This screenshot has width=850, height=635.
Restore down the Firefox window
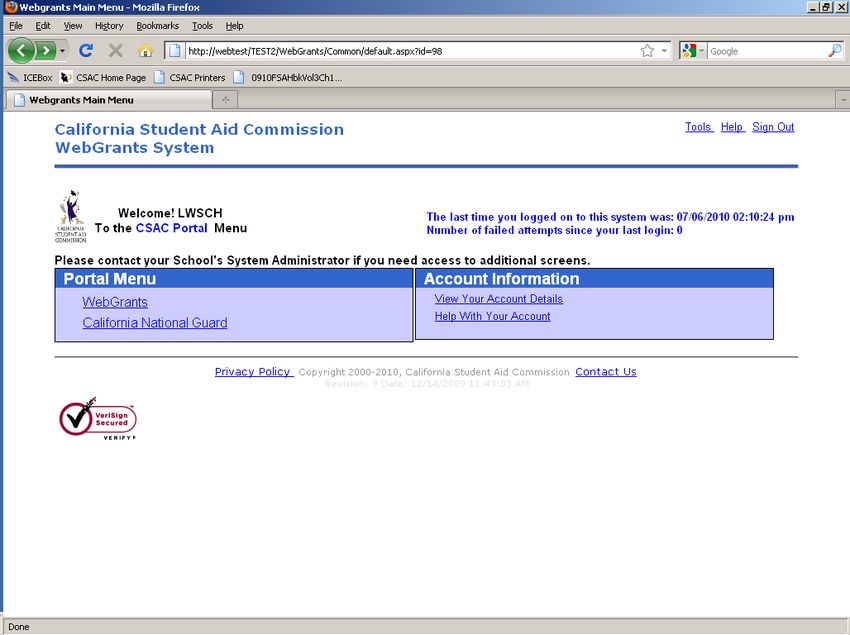coord(826,7)
